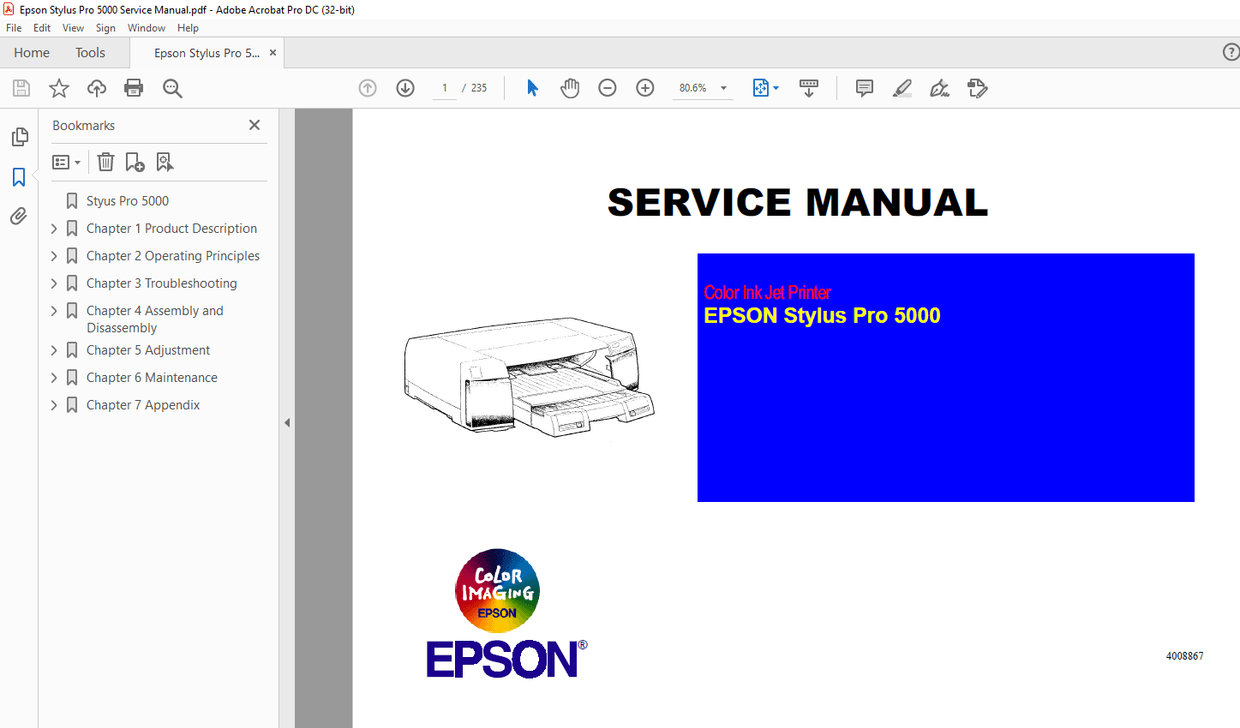
Task: Select the Chapter 6 Maintenance bookmark
Action: (x=152, y=377)
